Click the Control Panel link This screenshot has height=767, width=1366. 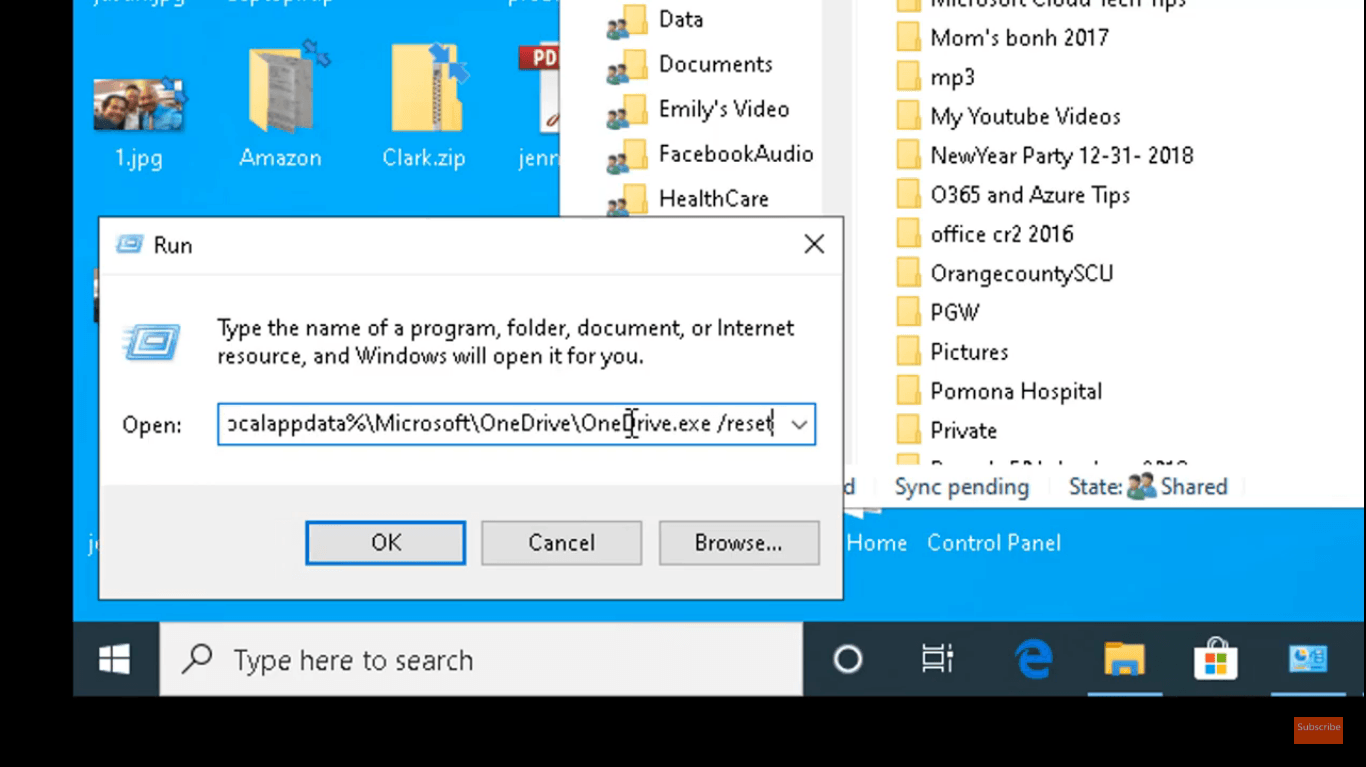993,543
